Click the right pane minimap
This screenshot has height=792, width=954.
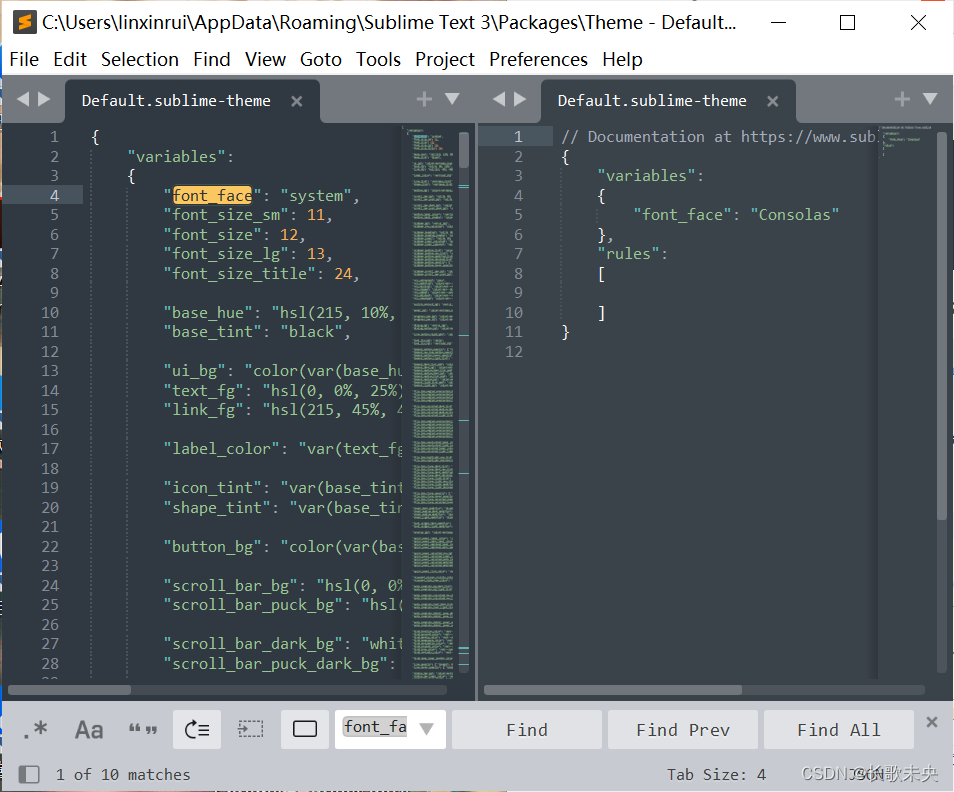[x=906, y=401]
